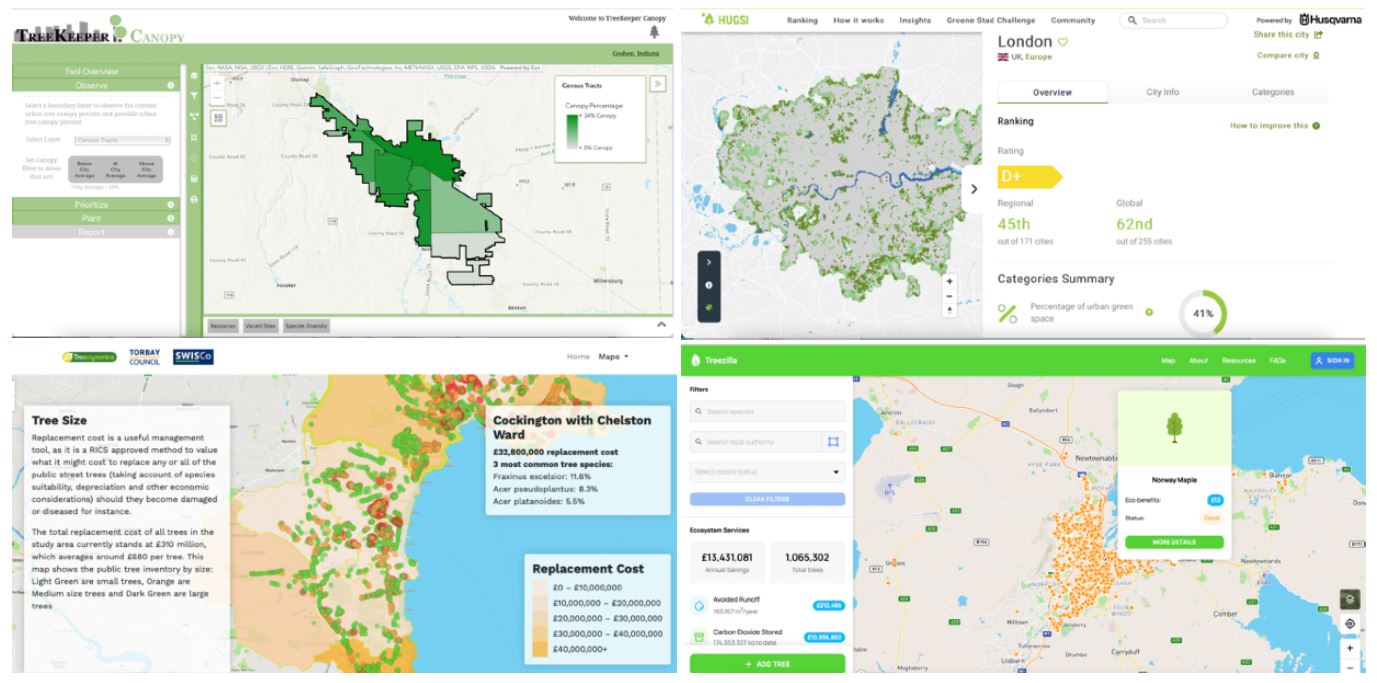Image resolution: width=1377 pixels, height=683 pixels.
Task: Click How to improve this link
Action: tap(1275, 126)
